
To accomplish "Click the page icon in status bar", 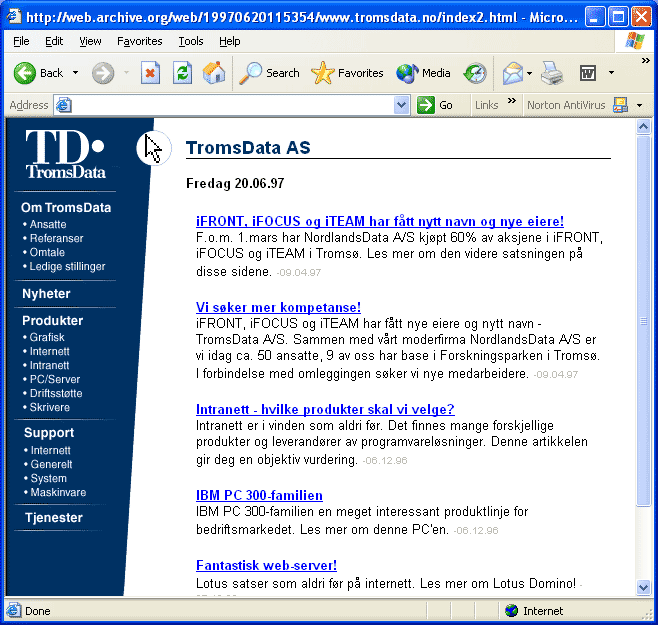I will point(13,610).
